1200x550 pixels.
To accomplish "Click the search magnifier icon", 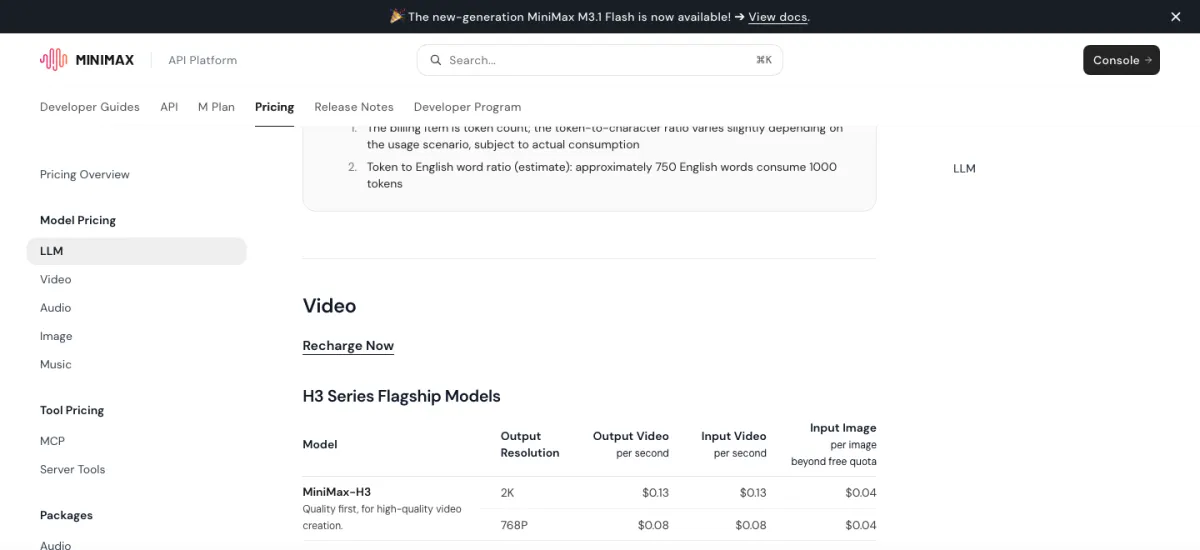I will (x=435, y=60).
